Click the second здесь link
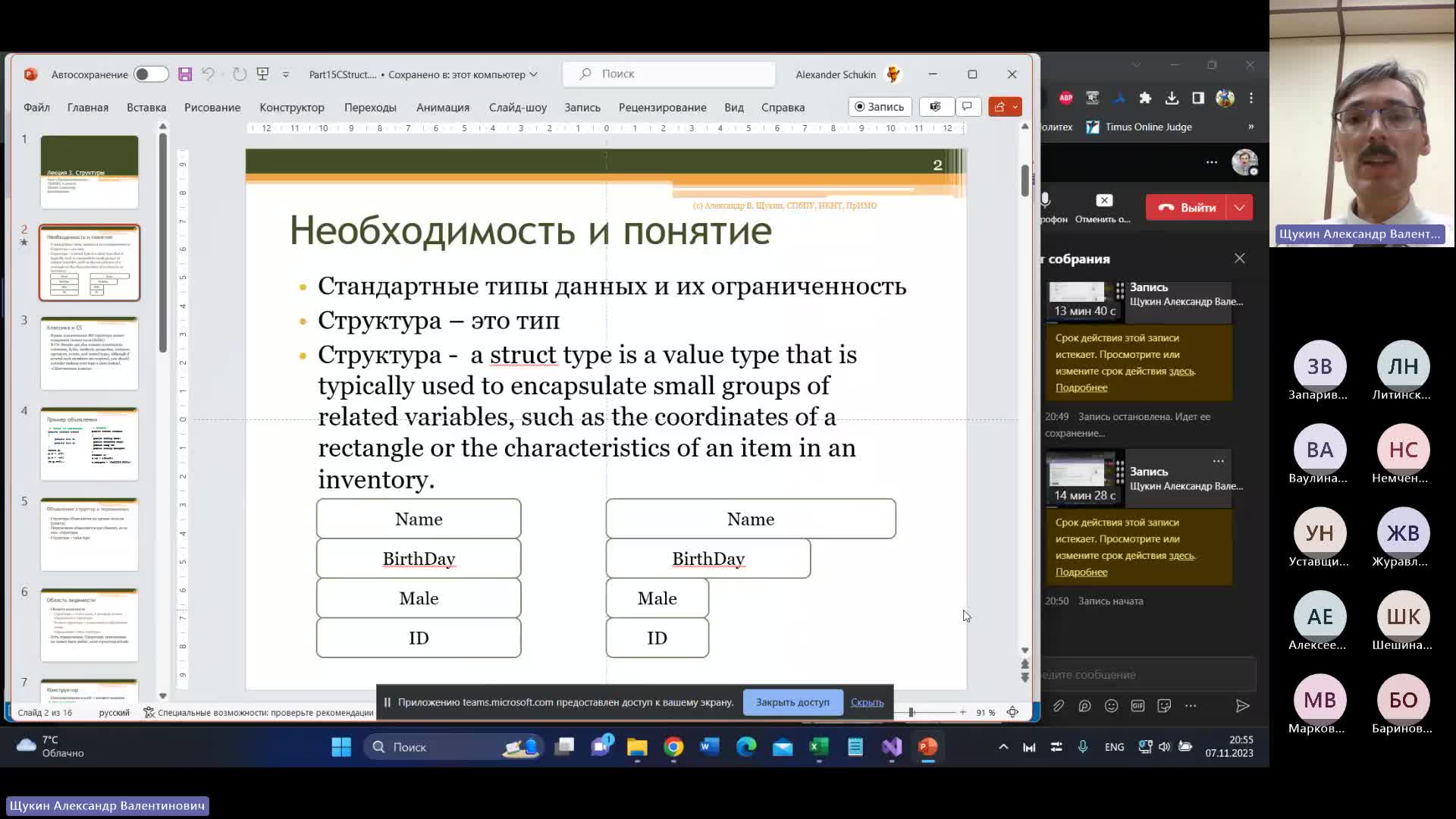Viewport: 1456px width, 819px height. [x=1181, y=556]
